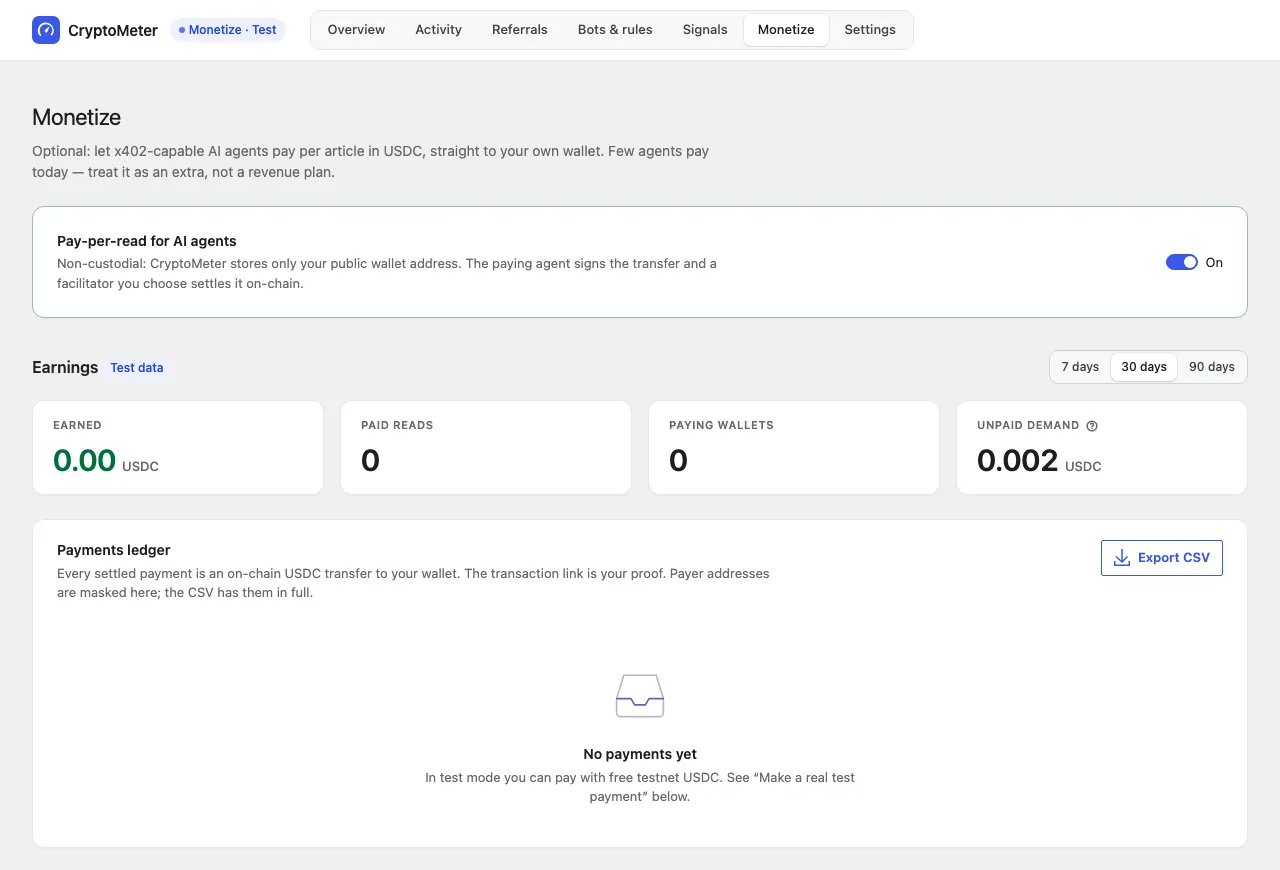Open the Settings tab
The image size is (1280, 870).
click(870, 30)
